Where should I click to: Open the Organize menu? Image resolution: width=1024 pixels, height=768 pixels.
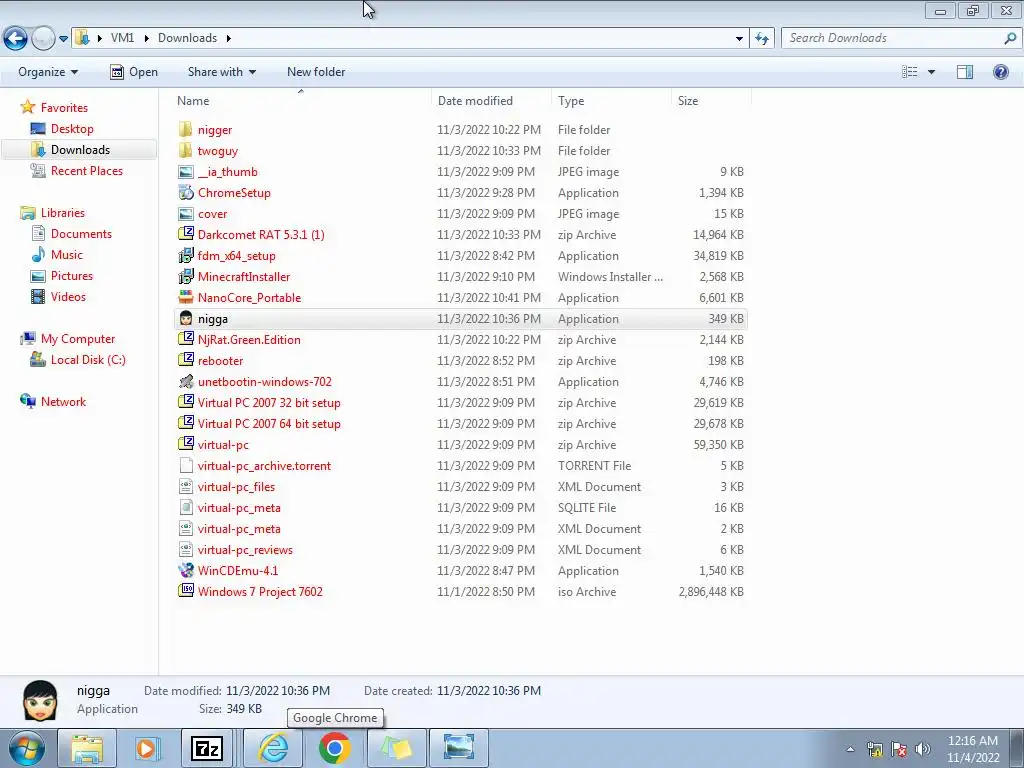tap(48, 72)
